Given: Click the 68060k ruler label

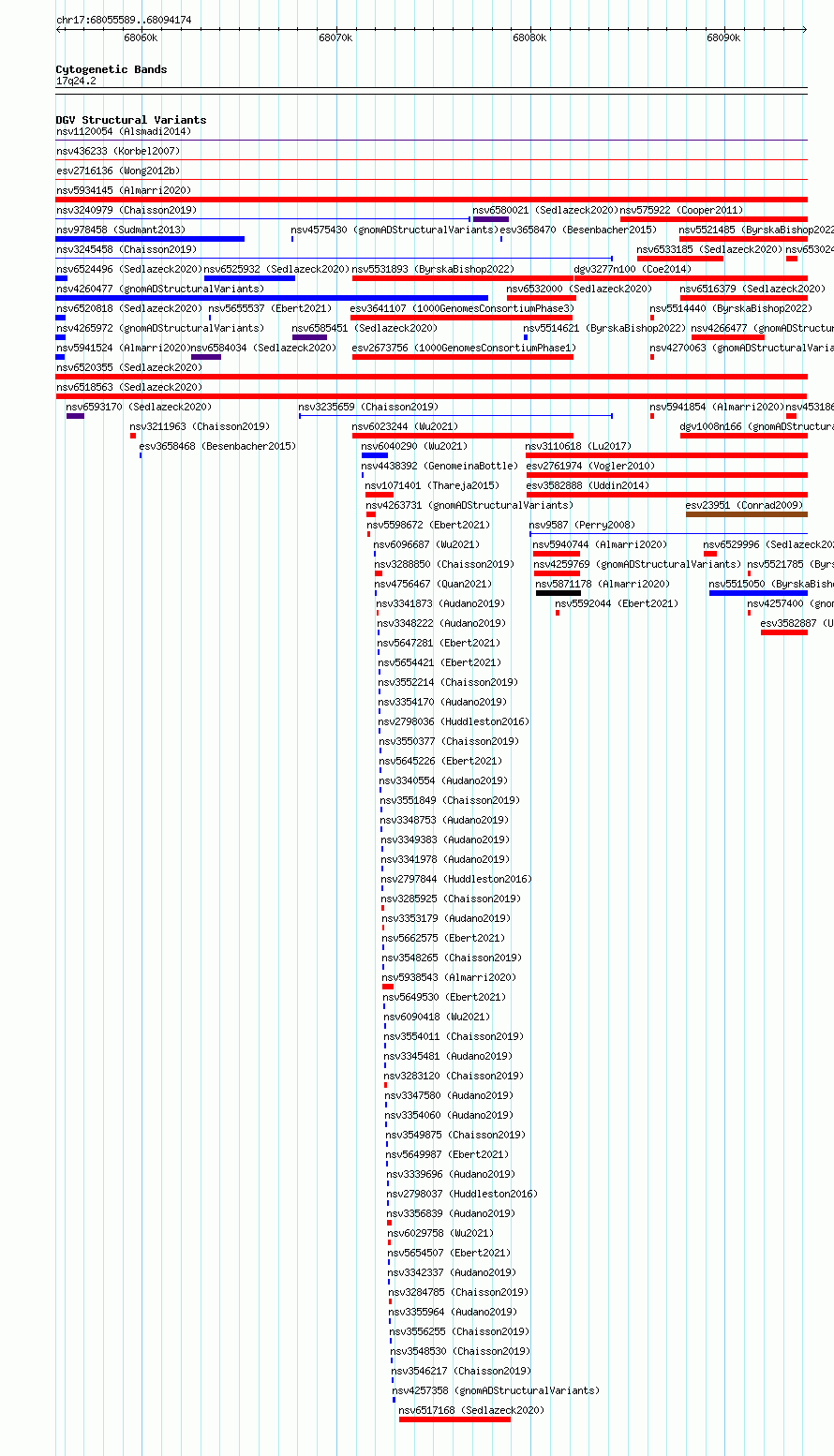Looking at the screenshot, I should [141, 37].
